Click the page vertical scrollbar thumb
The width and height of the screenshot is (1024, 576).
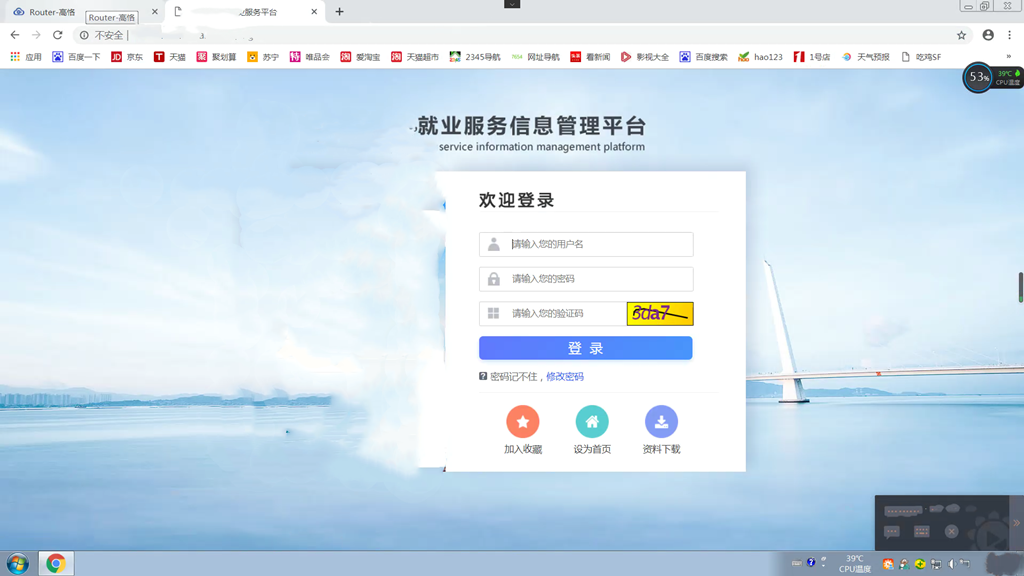[1020, 287]
